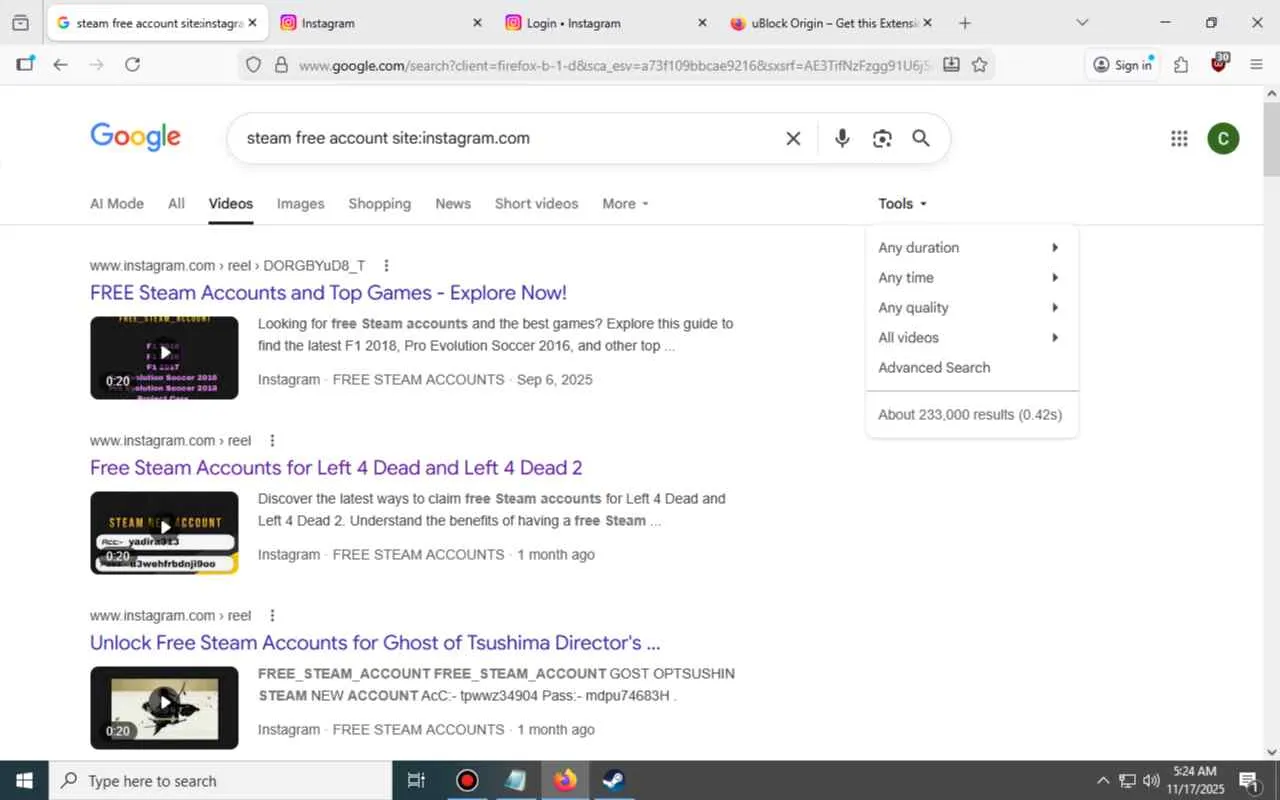Image resolution: width=1280 pixels, height=800 pixels.
Task: Open the Firefox extensions puzzle icon
Action: point(1181,65)
